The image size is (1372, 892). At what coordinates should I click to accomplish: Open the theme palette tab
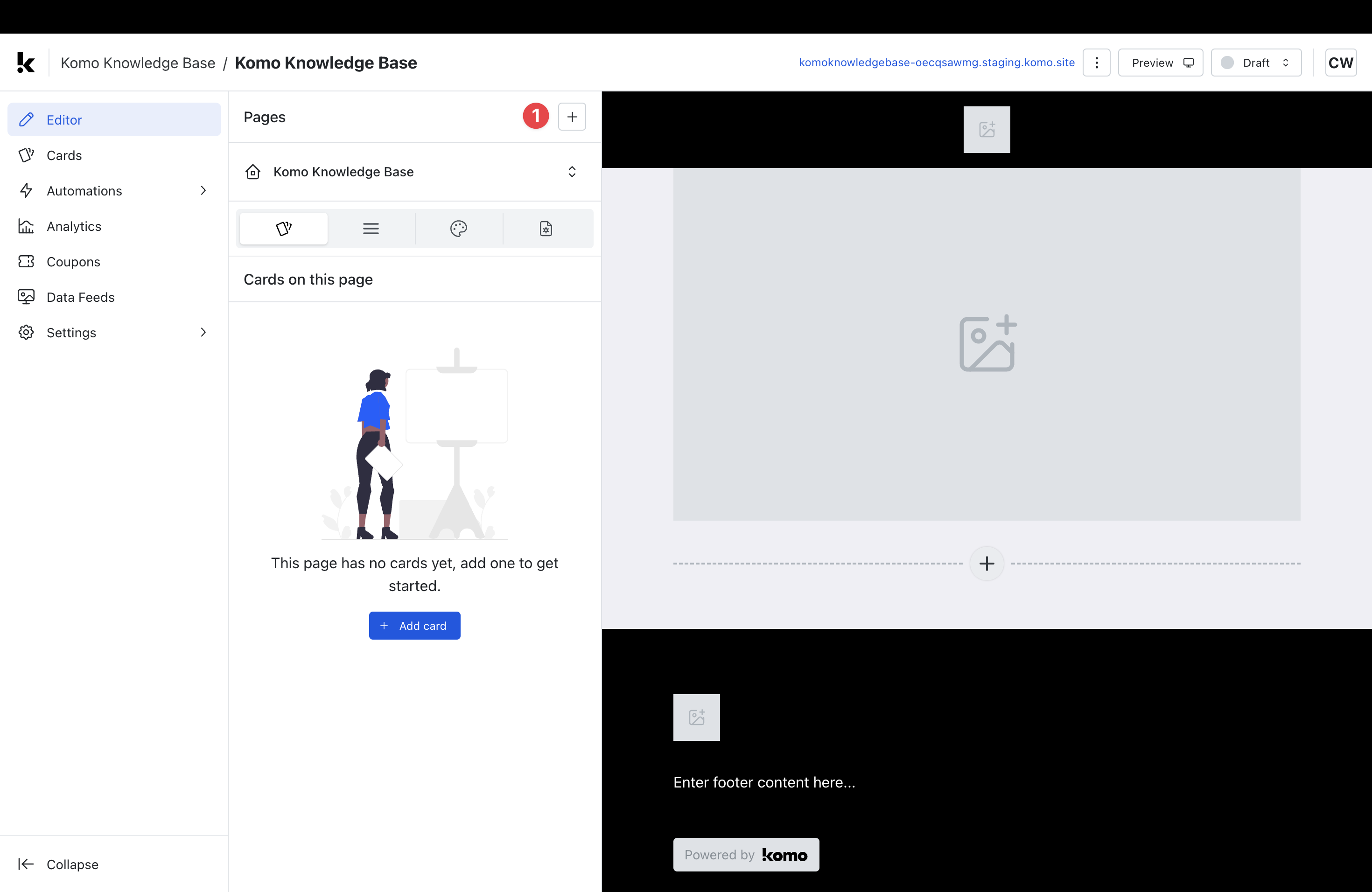click(458, 229)
